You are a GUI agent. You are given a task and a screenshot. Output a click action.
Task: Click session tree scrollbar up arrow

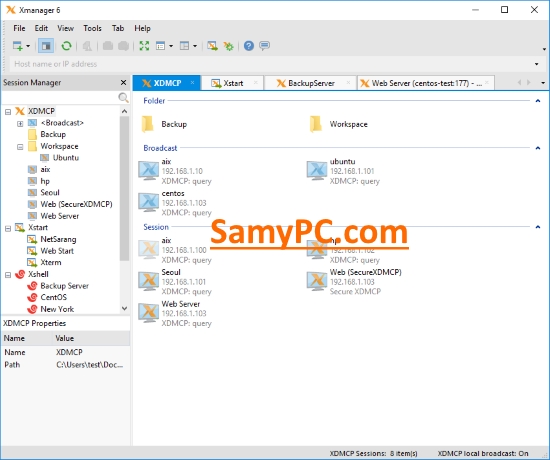tap(125, 112)
